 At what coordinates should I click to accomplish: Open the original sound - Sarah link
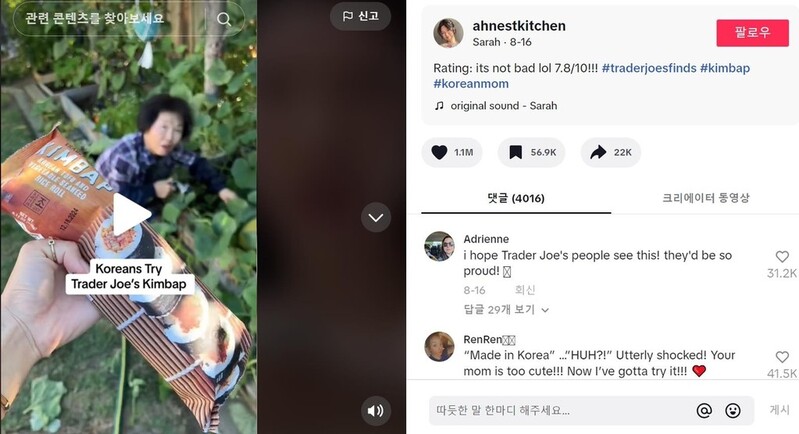503,105
